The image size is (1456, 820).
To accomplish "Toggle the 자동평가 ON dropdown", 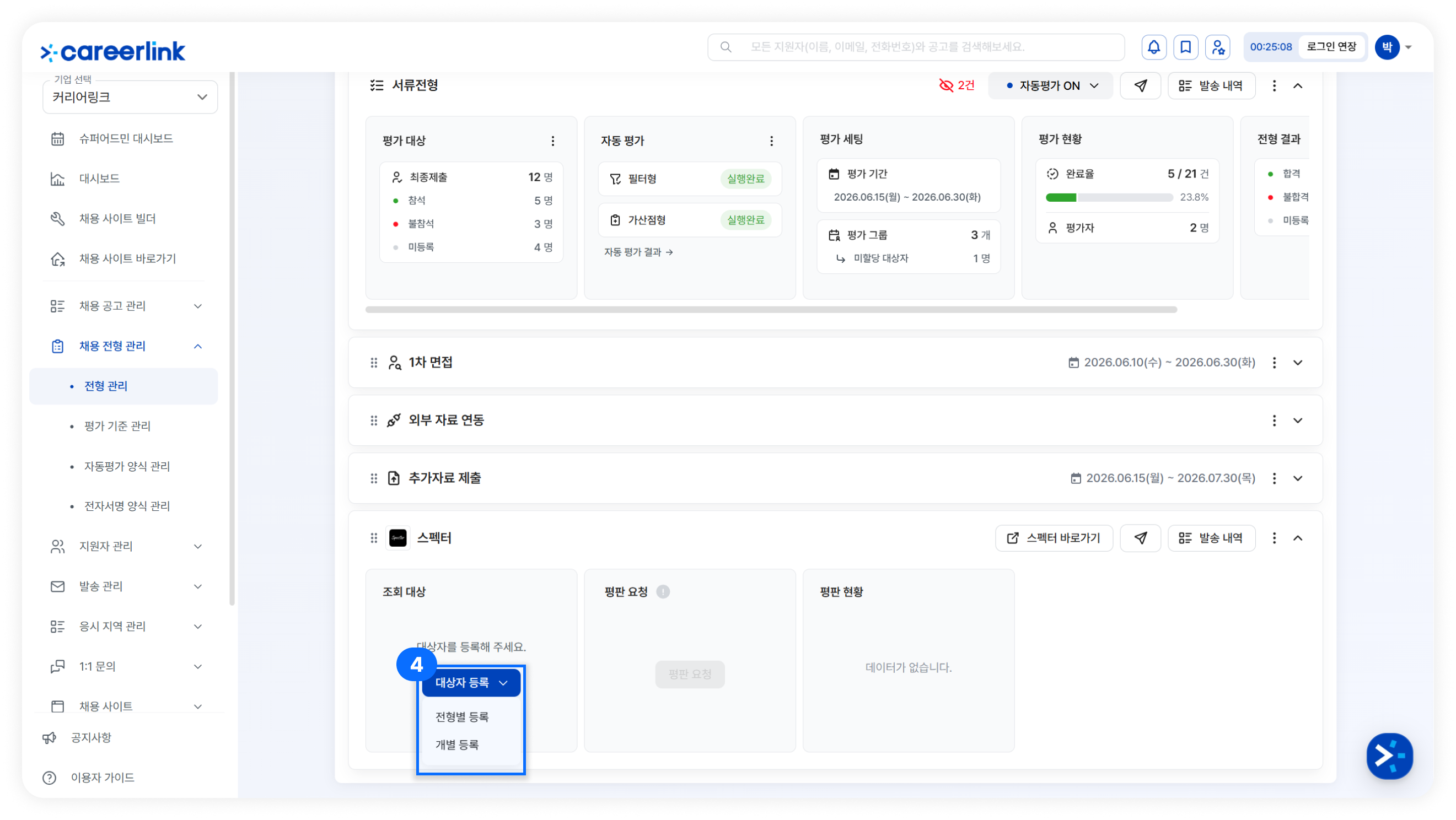I will click(x=1050, y=86).
